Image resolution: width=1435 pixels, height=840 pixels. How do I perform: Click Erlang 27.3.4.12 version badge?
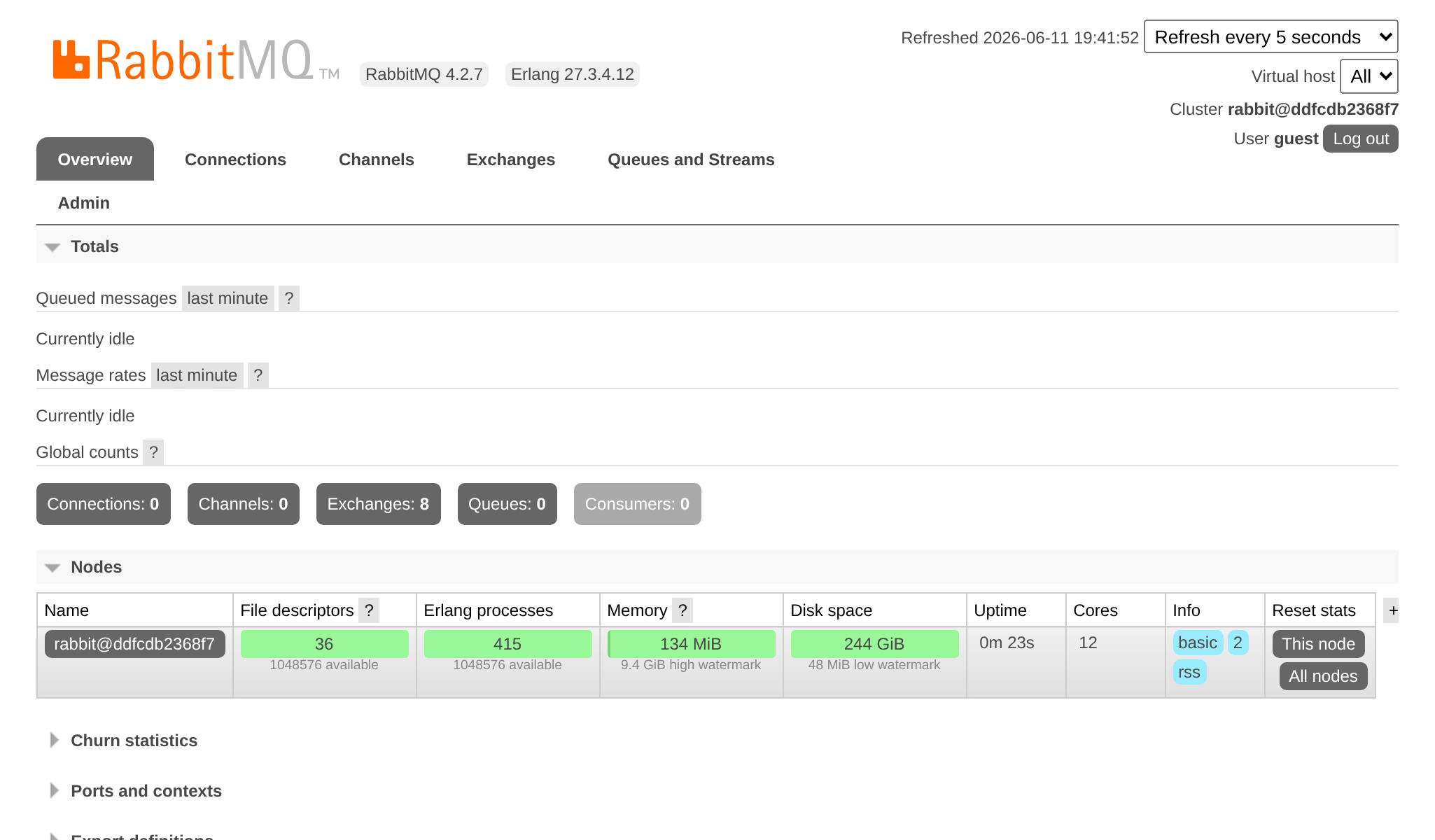(573, 74)
